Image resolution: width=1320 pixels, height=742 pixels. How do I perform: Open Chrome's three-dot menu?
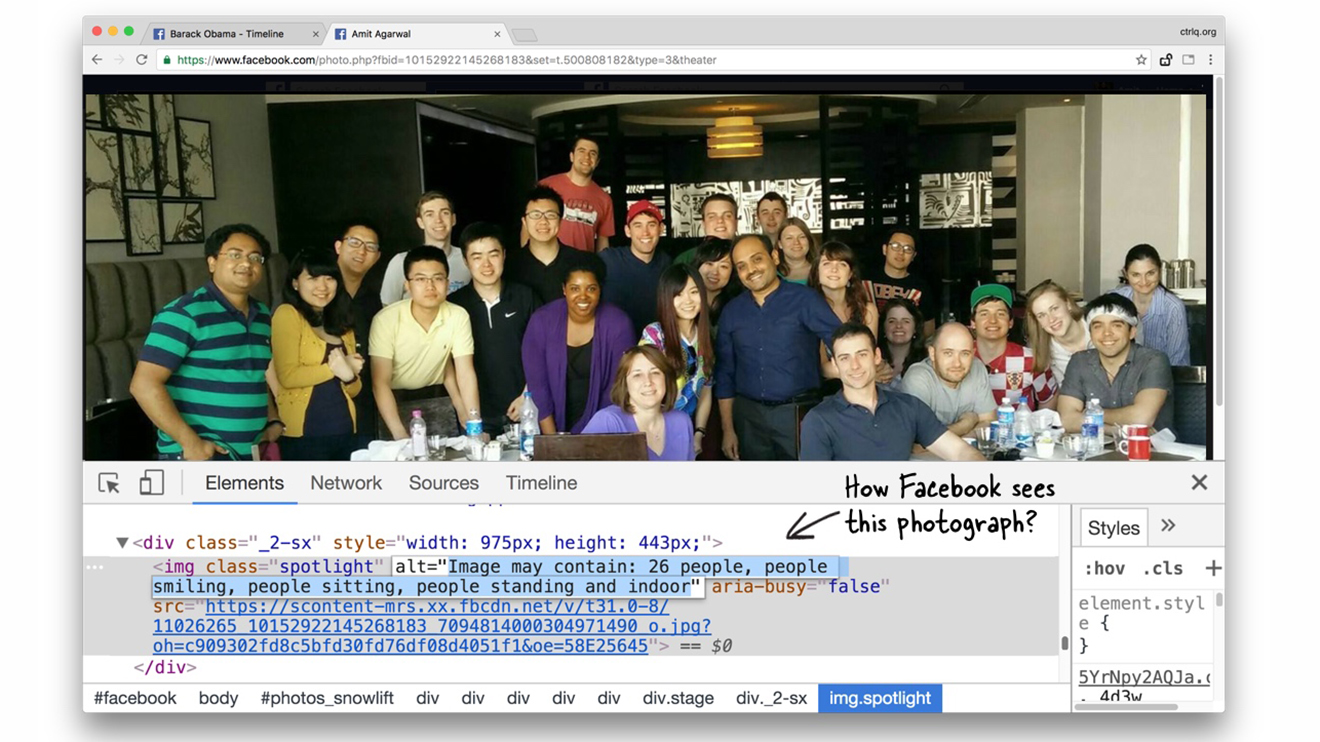point(1210,60)
